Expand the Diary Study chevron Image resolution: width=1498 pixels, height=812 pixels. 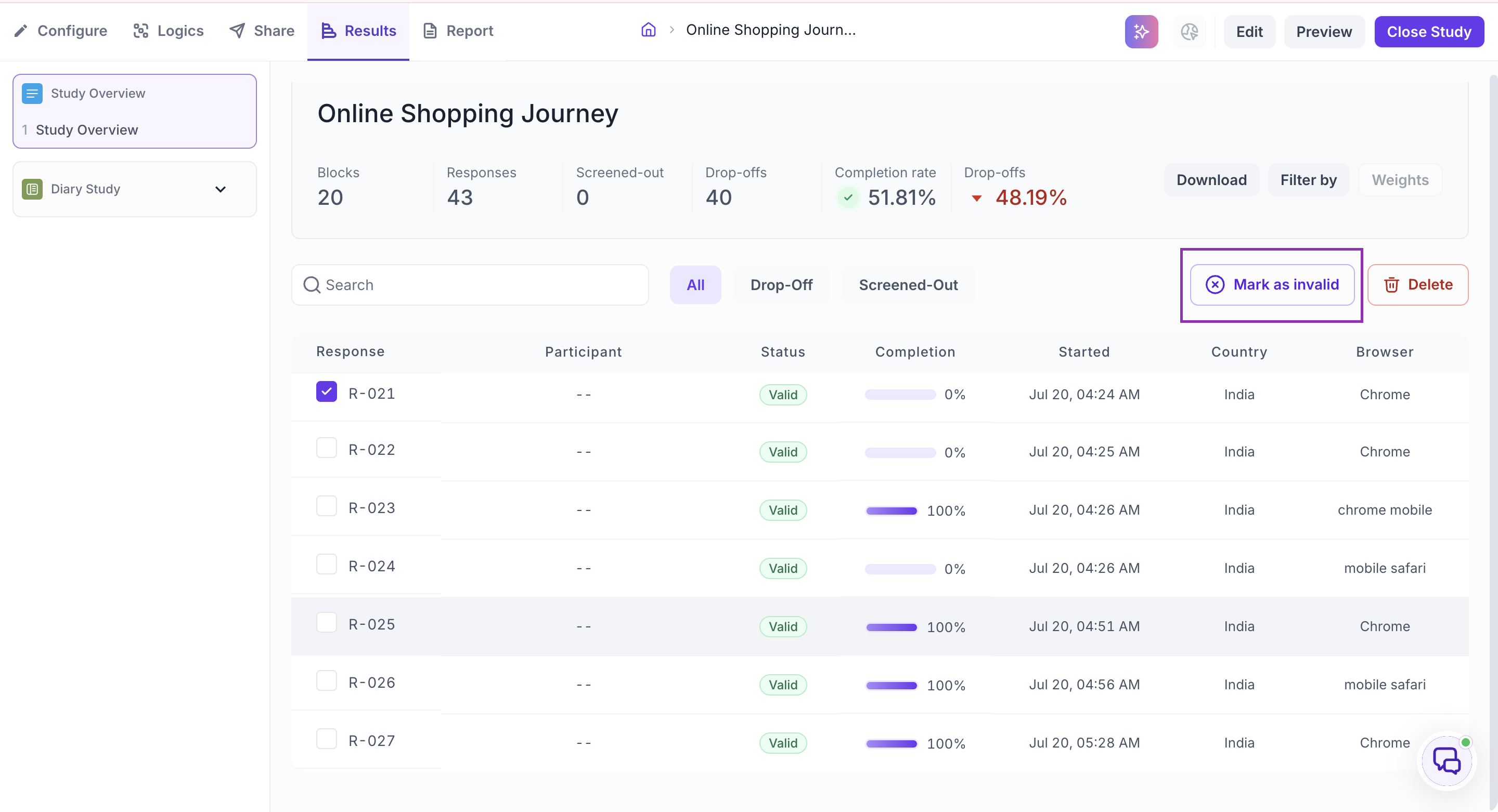click(x=221, y=189)
